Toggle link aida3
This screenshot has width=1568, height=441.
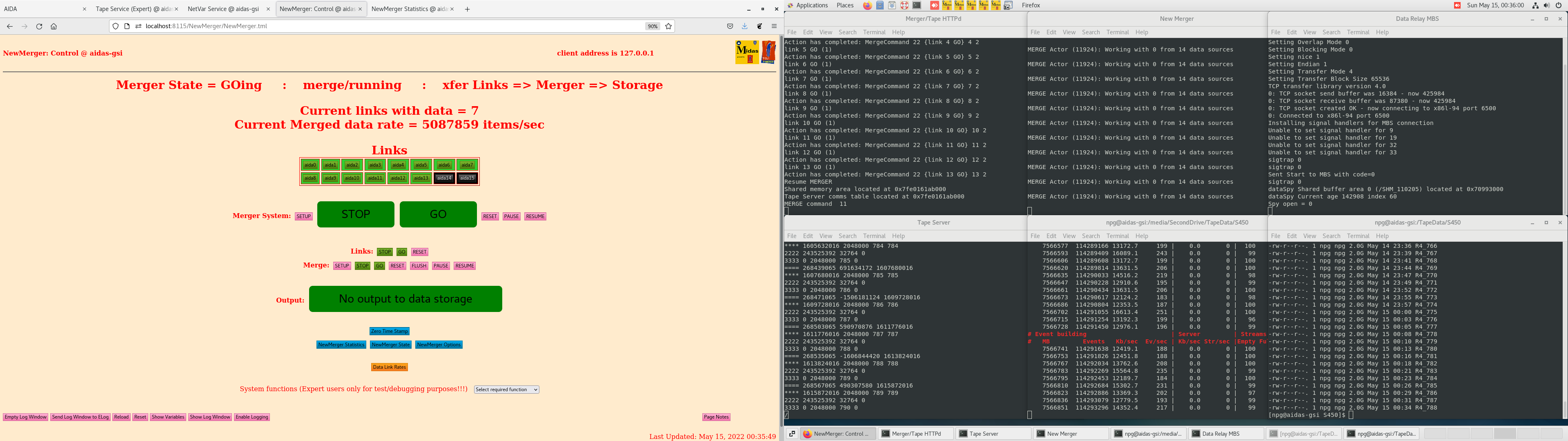pyautogui.click(x=375, y=165)
